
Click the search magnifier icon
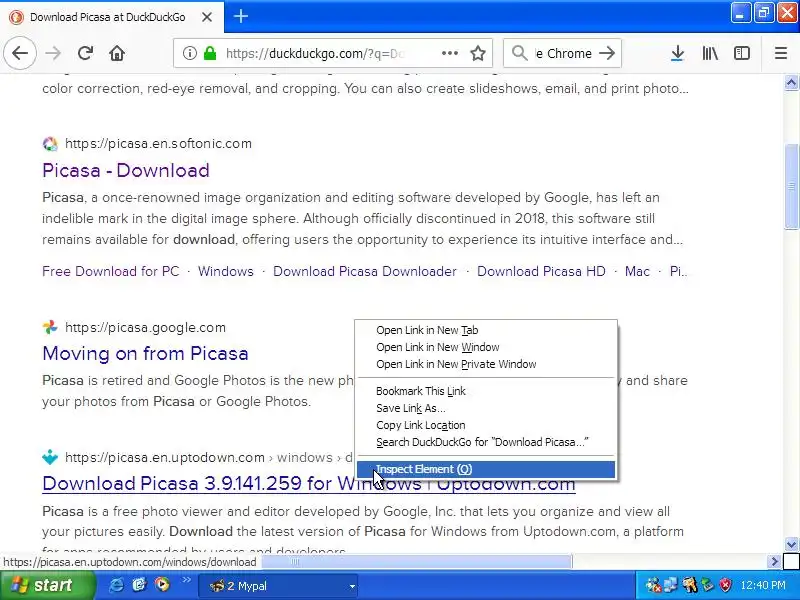click(x=519, y=53)
